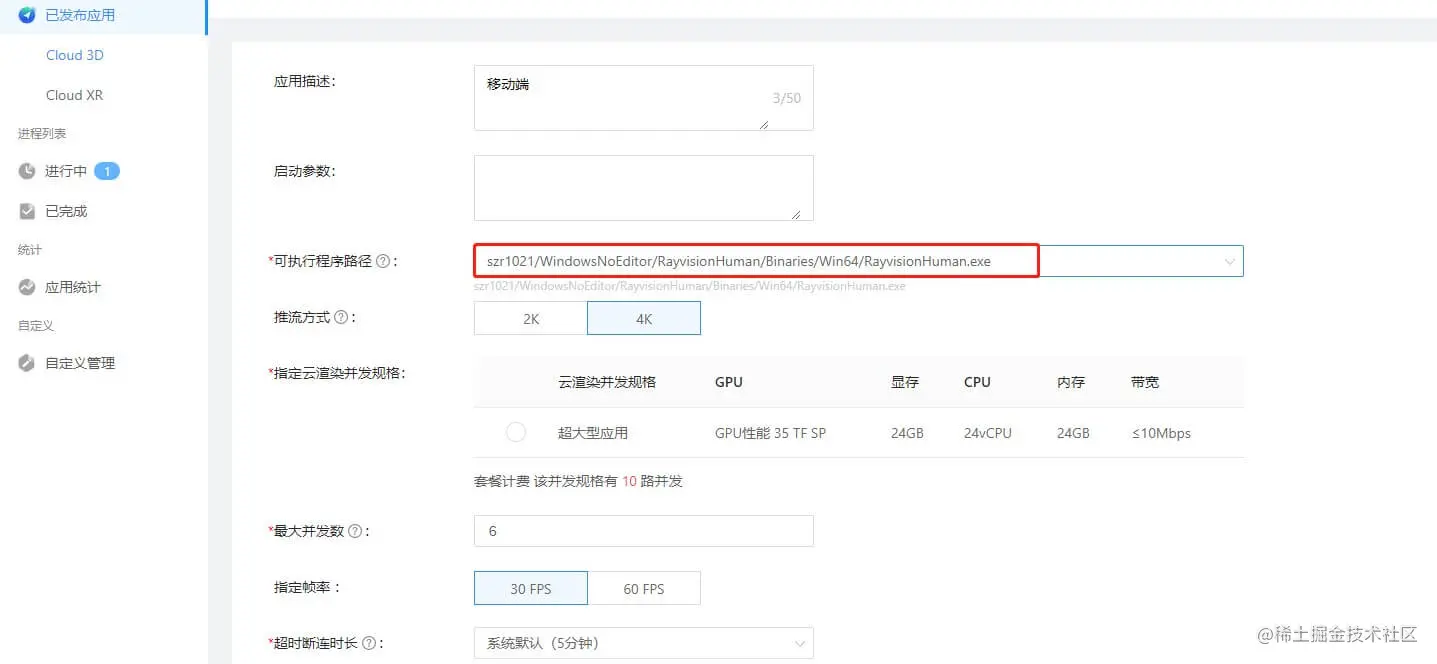Click the ≤10Mbps bandwidth cell
This screenshot has width=1437, height=664.
(1161, 433)
